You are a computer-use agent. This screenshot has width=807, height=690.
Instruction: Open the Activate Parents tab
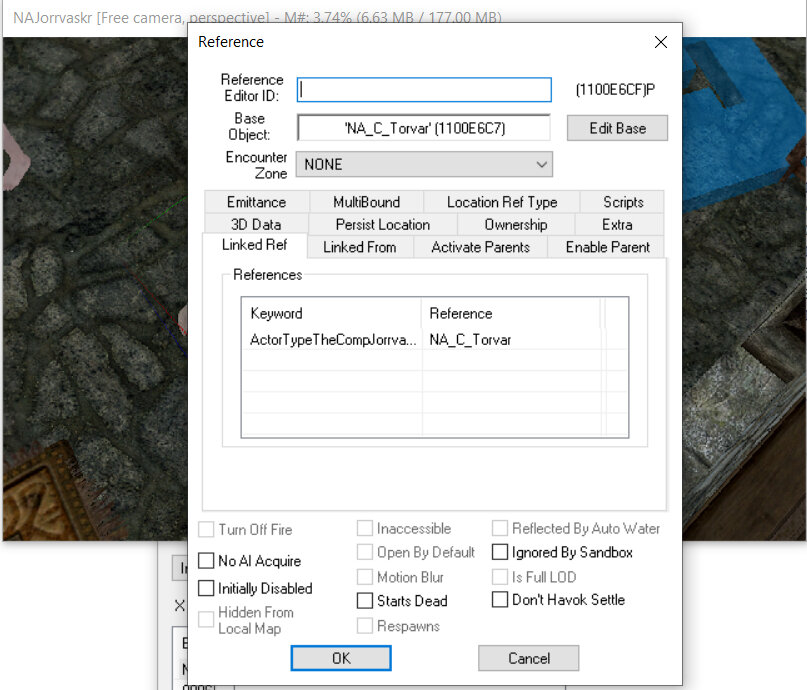click(480, 247)
